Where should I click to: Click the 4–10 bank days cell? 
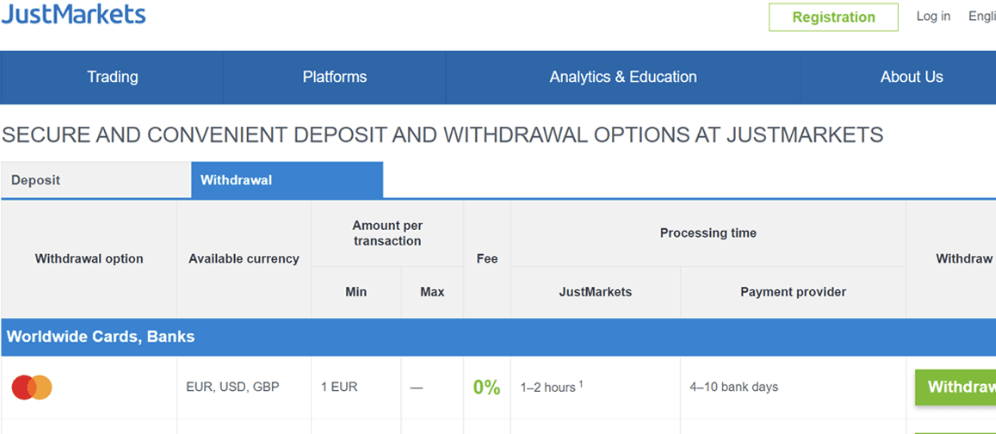tap(734, 387)
